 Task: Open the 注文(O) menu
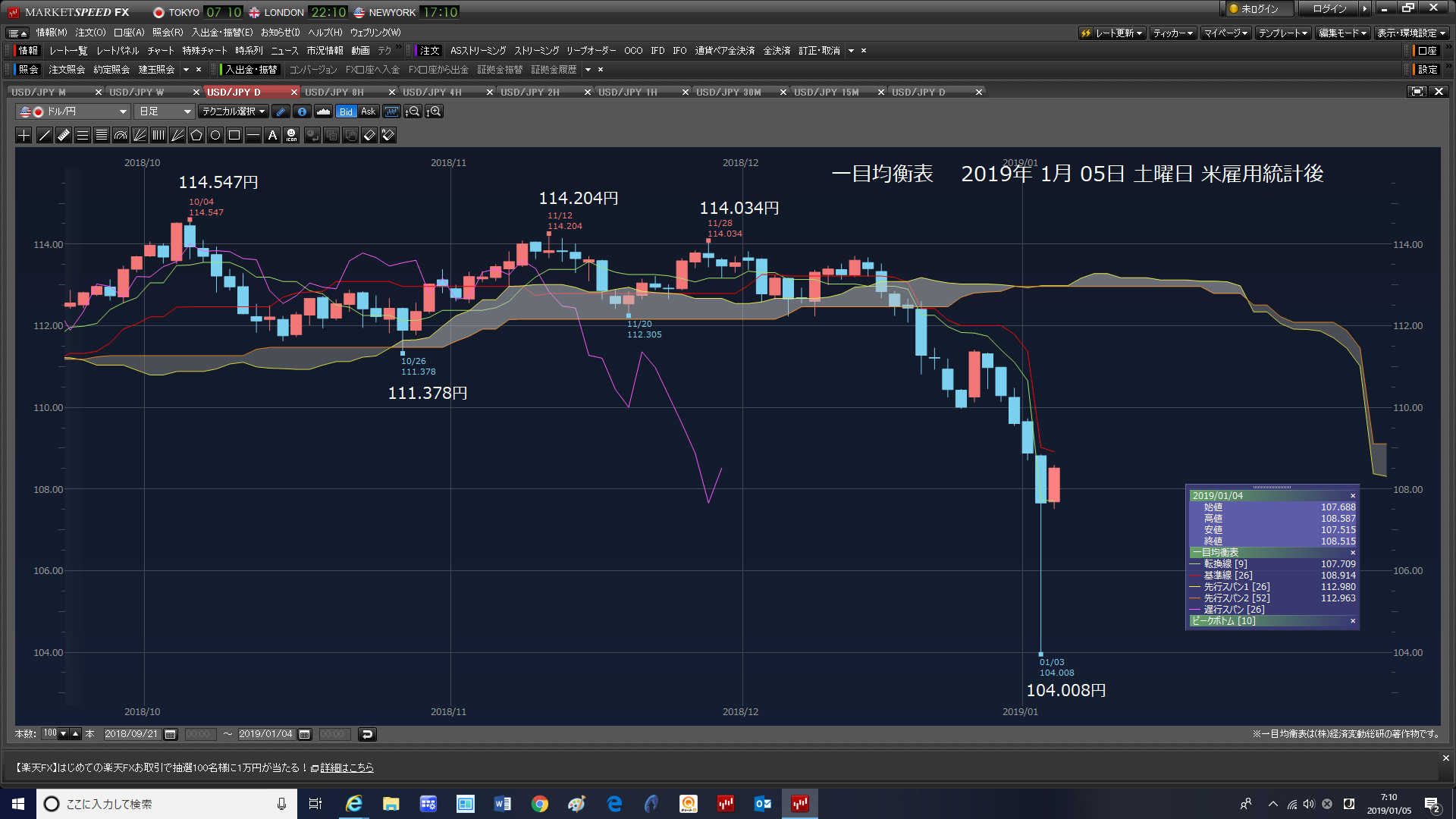90,33
